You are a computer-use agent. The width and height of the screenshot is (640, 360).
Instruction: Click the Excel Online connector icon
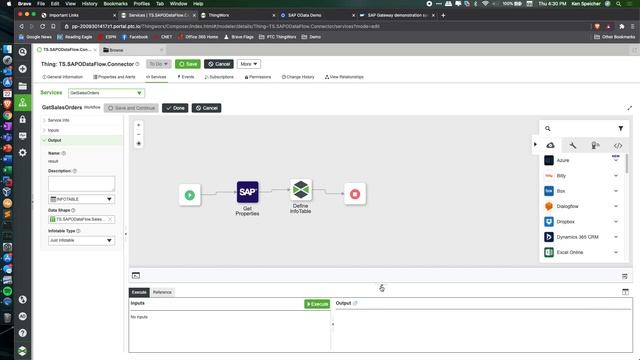(x=549, y=252)
